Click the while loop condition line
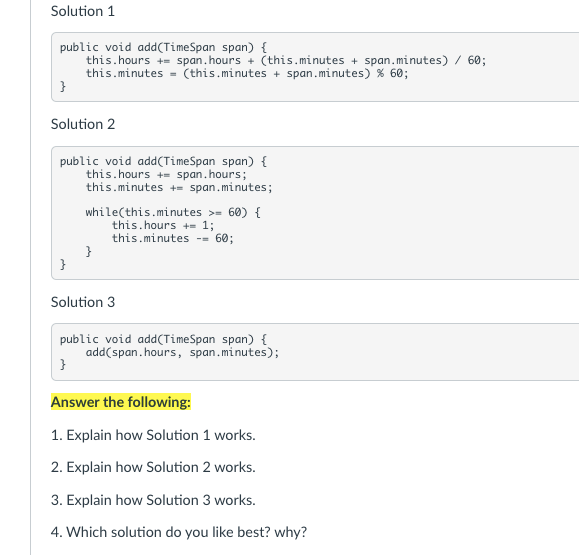The image size is (579, 555). [x=173, y=212]
